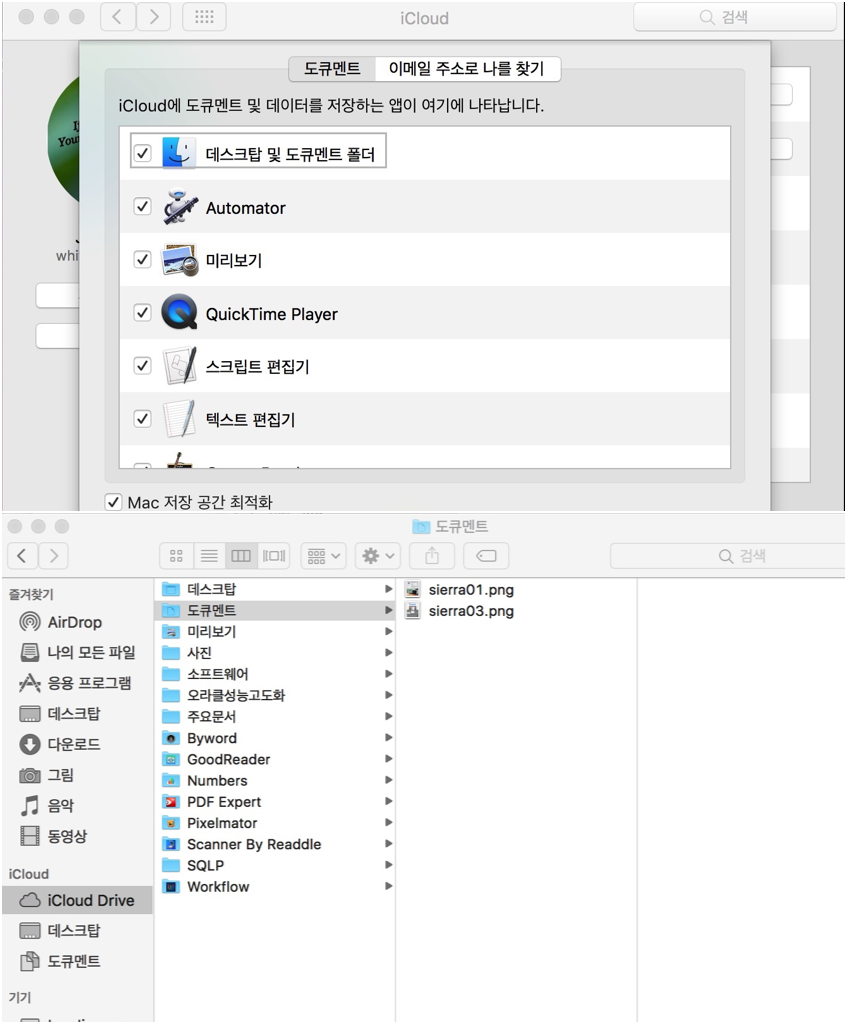Expand the Byword folder arrow
The image size is (847, 1024).
point(389,738)
